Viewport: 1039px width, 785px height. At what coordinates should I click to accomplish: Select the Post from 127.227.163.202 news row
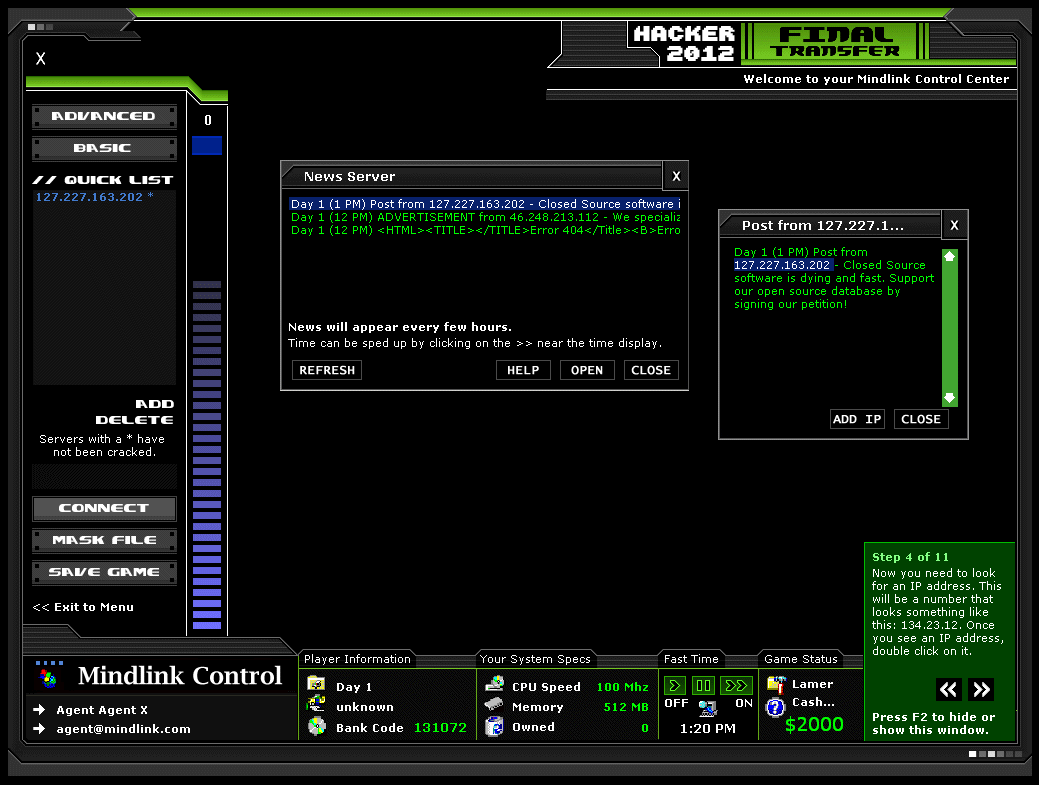tap(485, 204)
